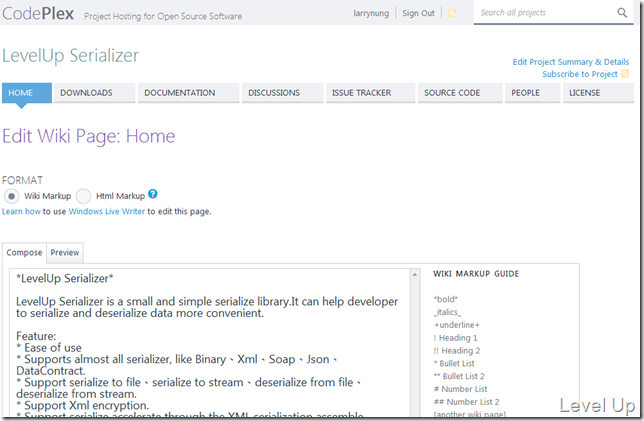644x421 pixels.
Task: Click the '* Ease of use' line
Action: click(49, 348)
